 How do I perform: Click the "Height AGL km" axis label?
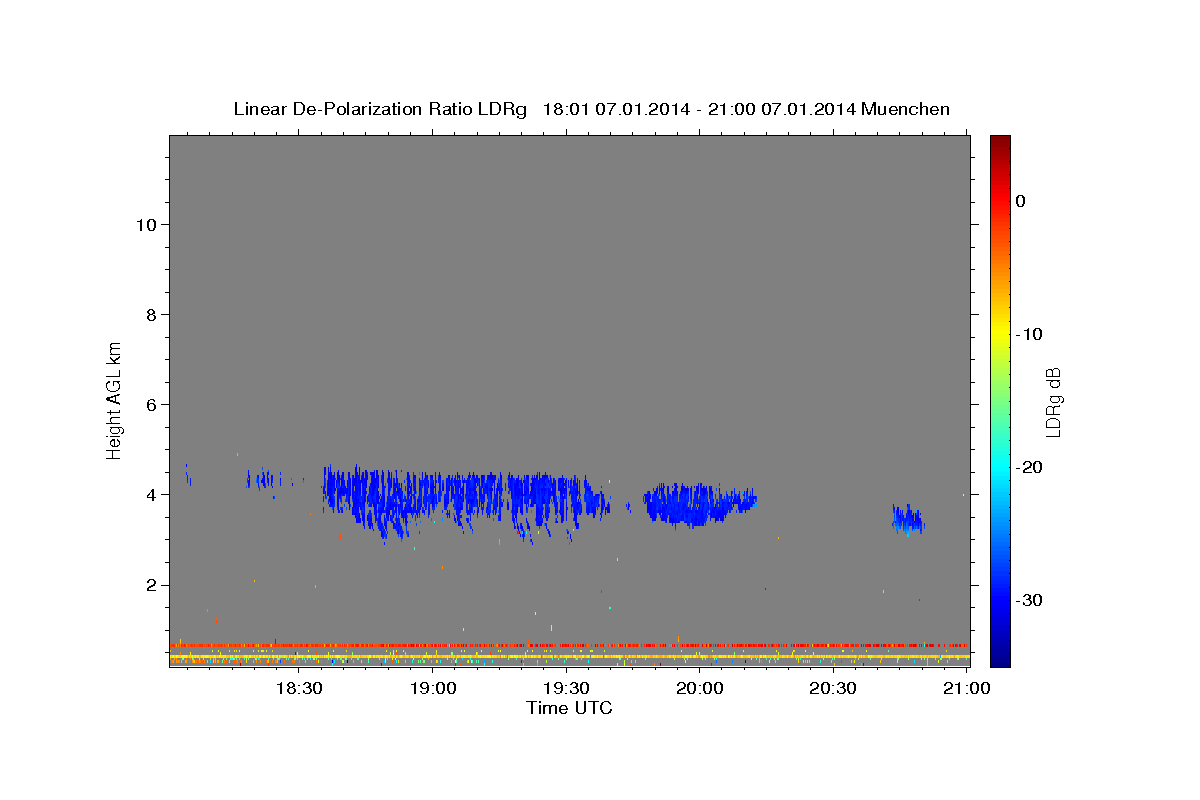(x=115, y=399)
